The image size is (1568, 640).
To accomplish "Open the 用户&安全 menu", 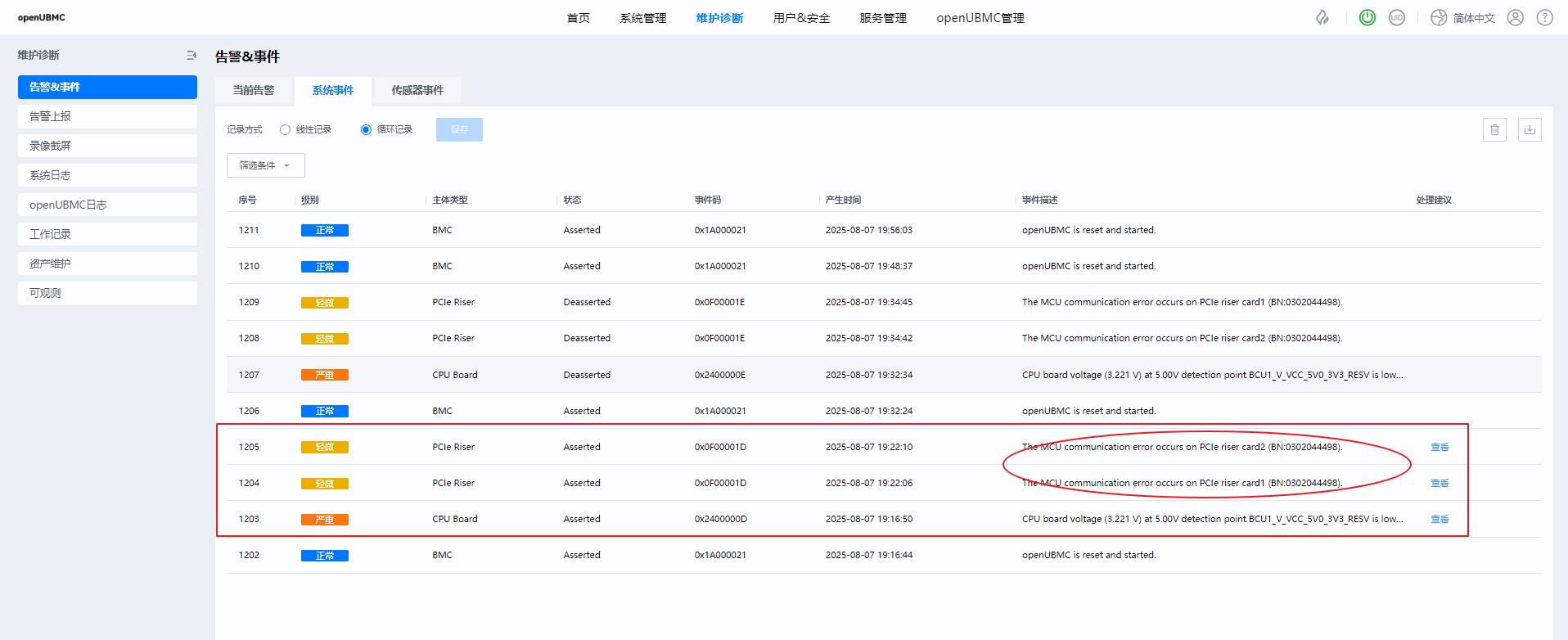I will (802, 18).
